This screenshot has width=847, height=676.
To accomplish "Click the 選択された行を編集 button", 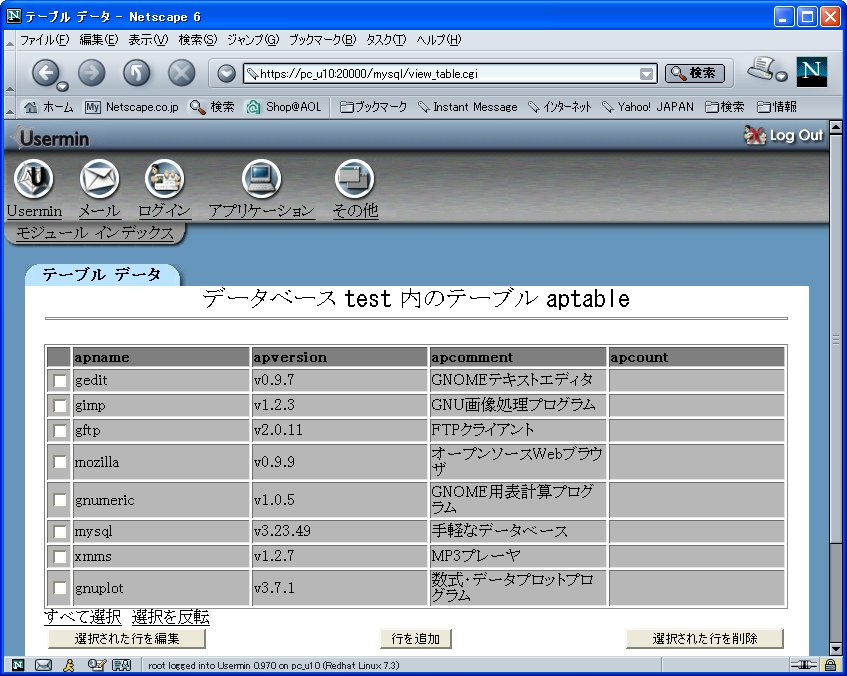I will [x=127, y=639].
